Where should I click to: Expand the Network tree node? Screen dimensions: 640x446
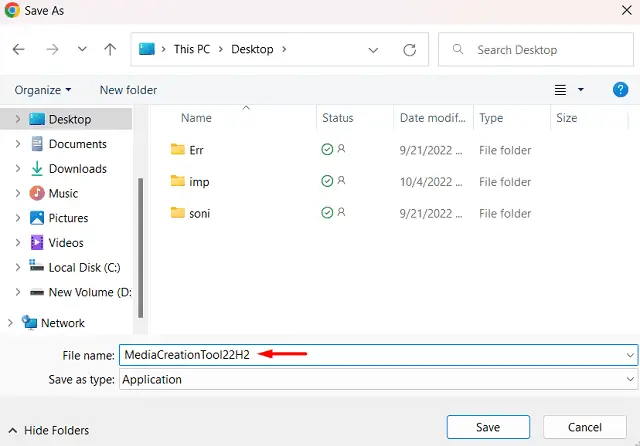pyautogui.click(x=10, y=323)
